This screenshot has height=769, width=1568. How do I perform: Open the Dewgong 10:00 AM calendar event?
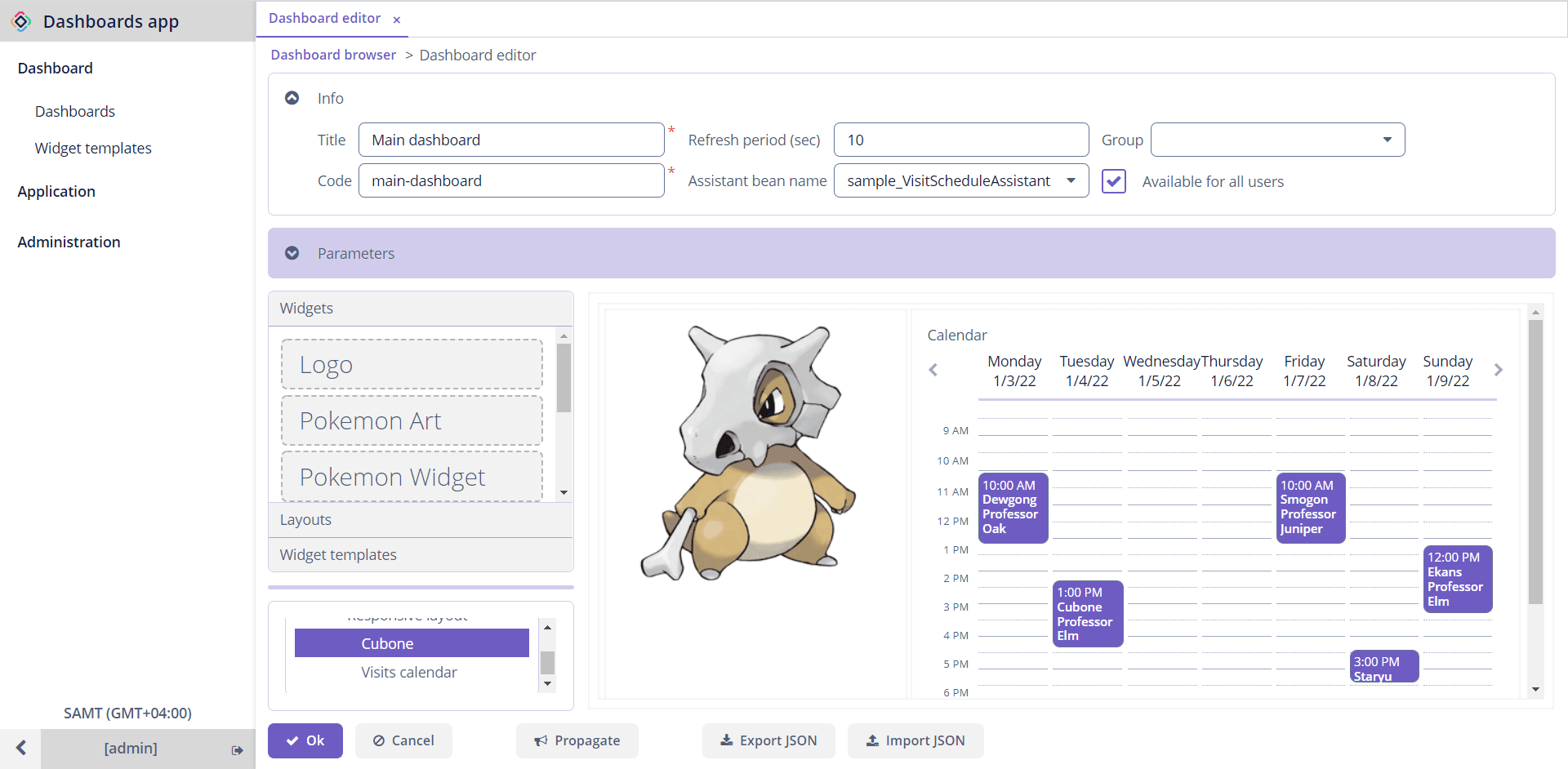click(1013, 507)
